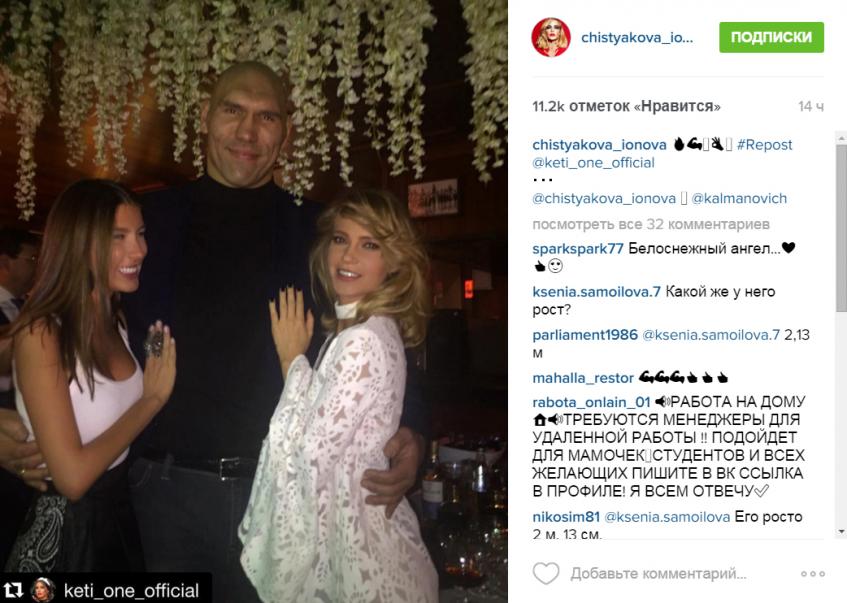Expand all 32 comments link
Screen dimensions: 847x603
point(651,224)
